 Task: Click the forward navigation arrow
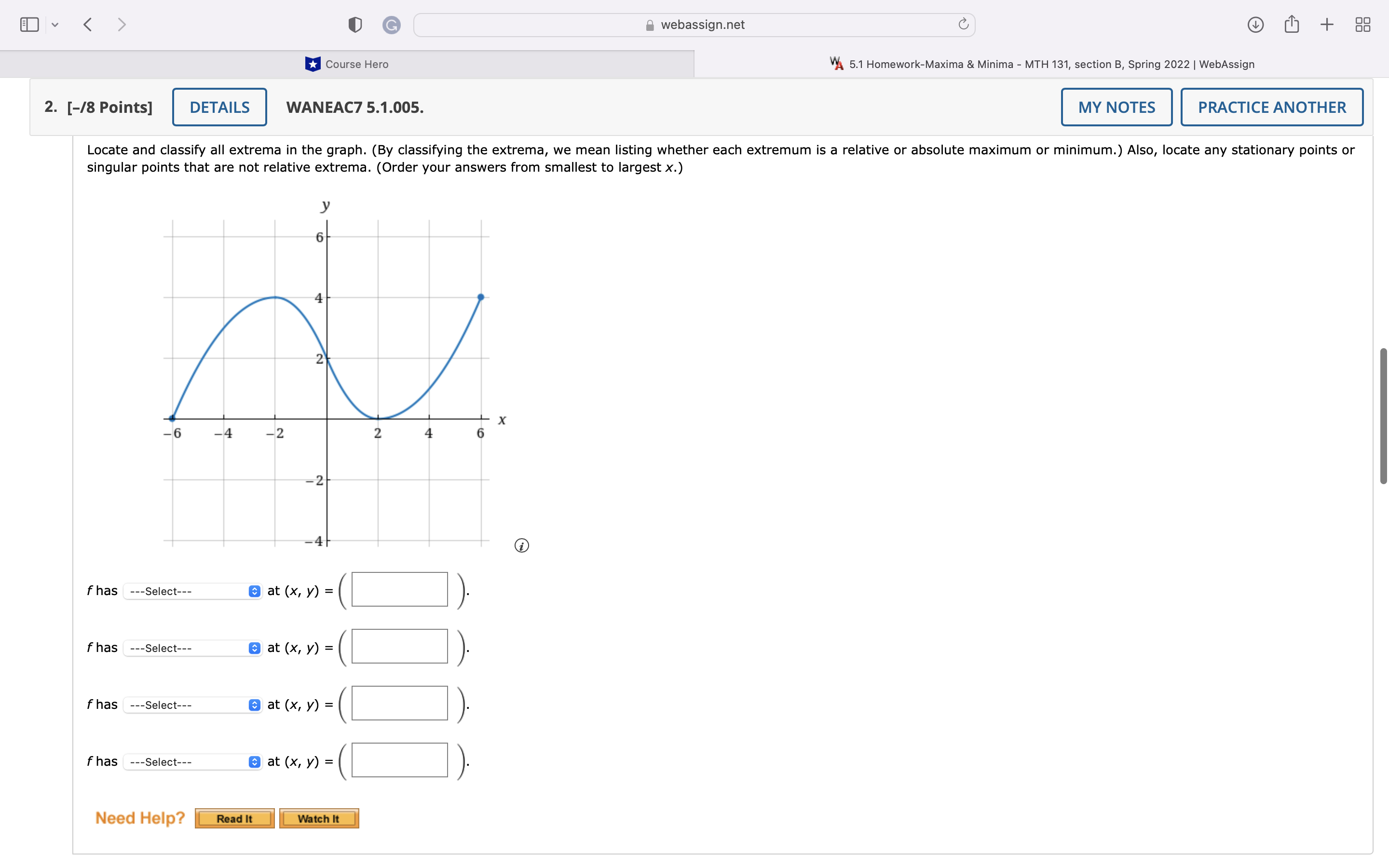click(122, 24)
